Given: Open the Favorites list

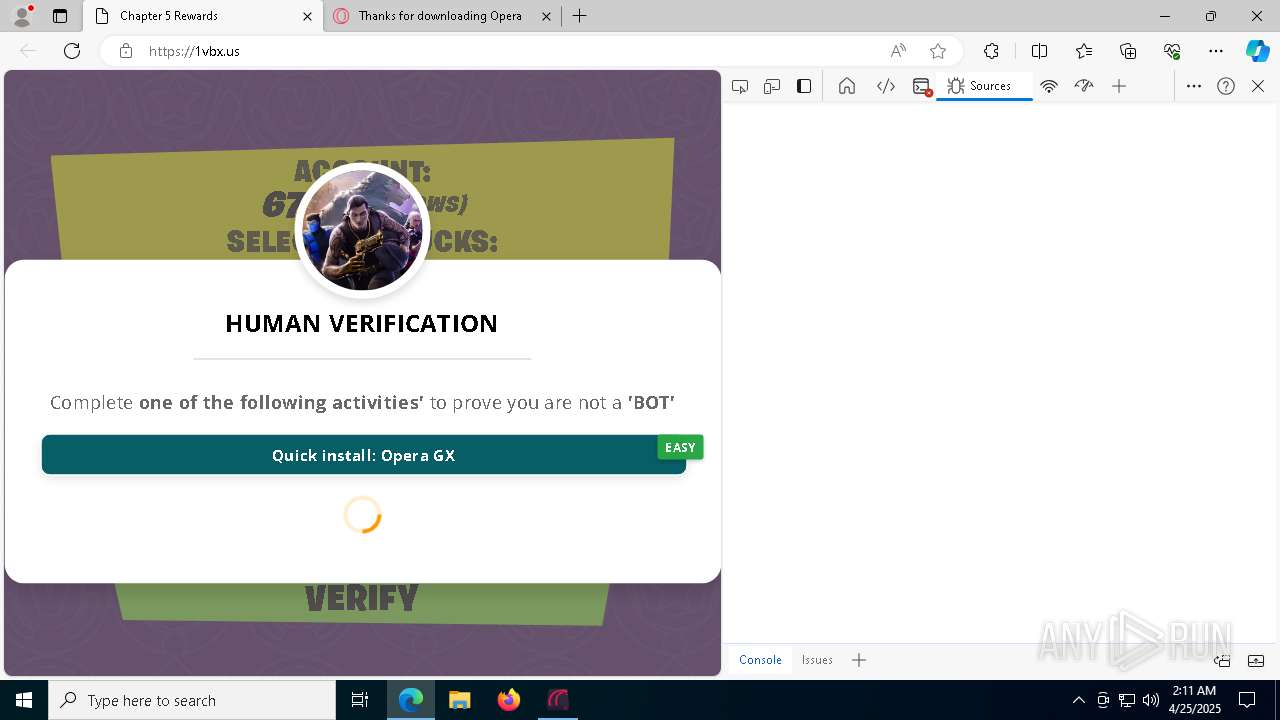Looking at the screenshot, I should point(1084,51).
